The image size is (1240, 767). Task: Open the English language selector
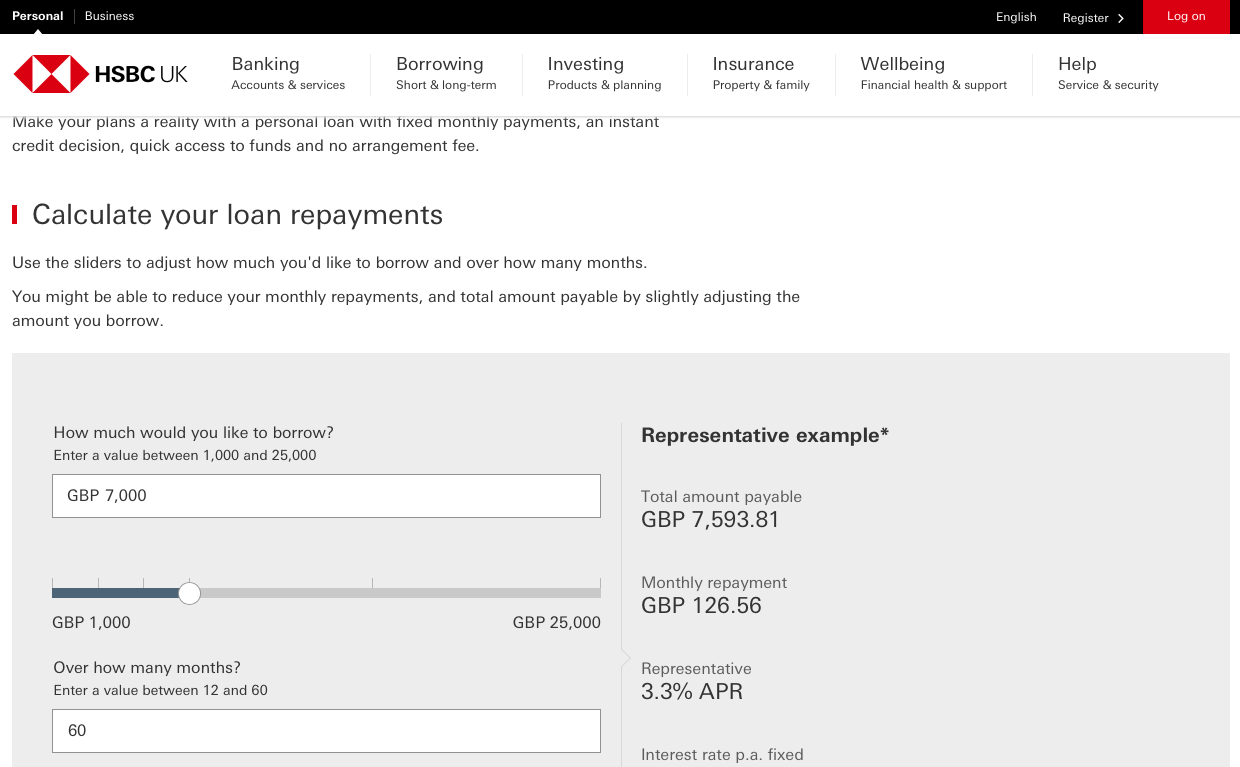1016,17
